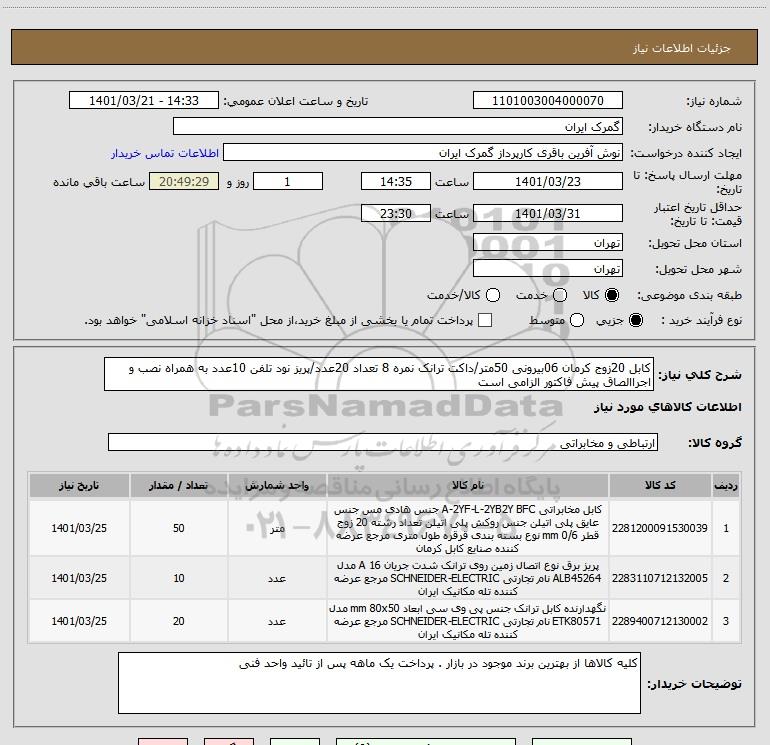Click the response deadline date field 1401/03/23
Screen dimensions: 770x745
click(x=548, y=182)
